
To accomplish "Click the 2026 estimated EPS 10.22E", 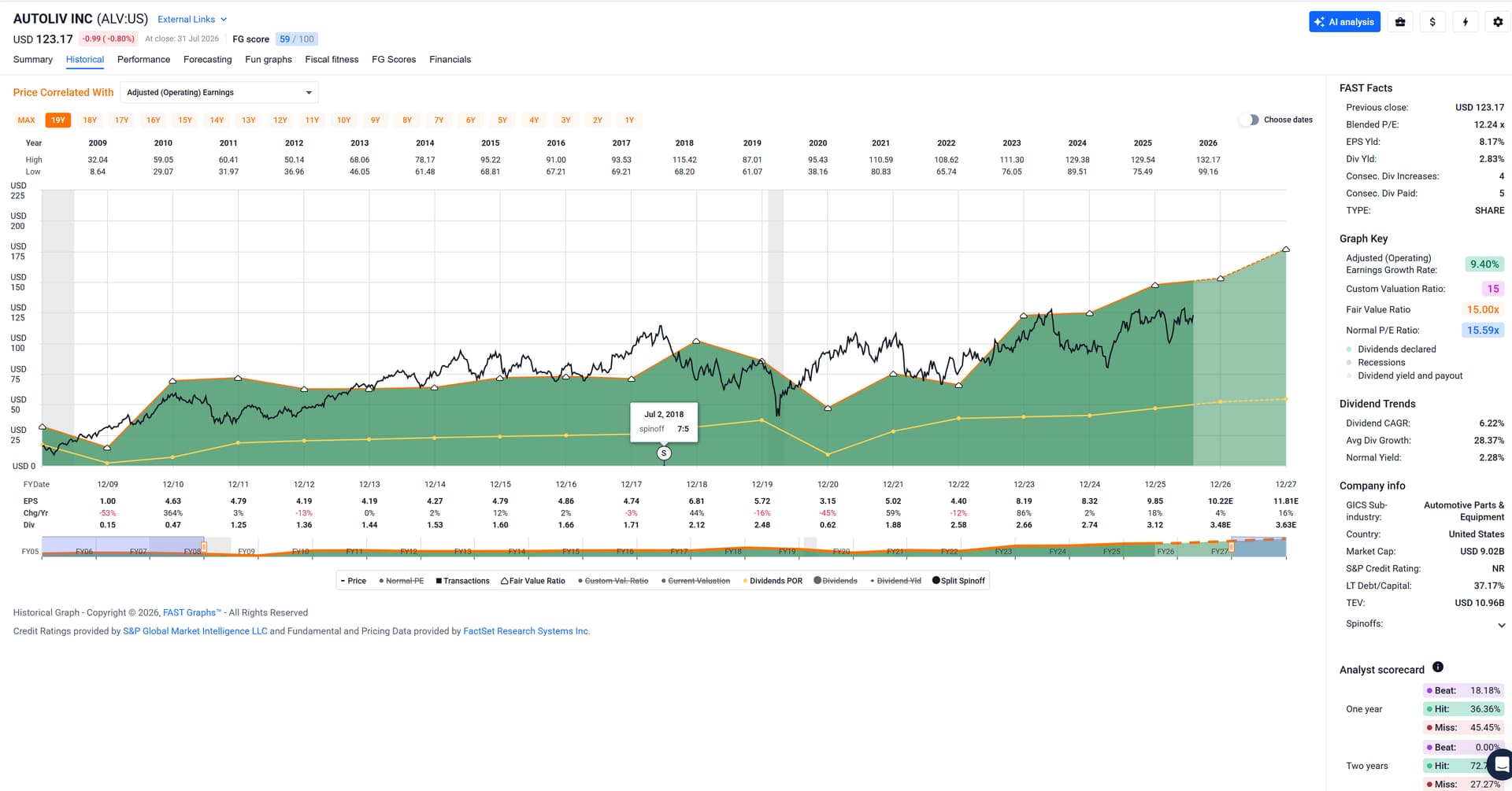I will click(1221, 501).
